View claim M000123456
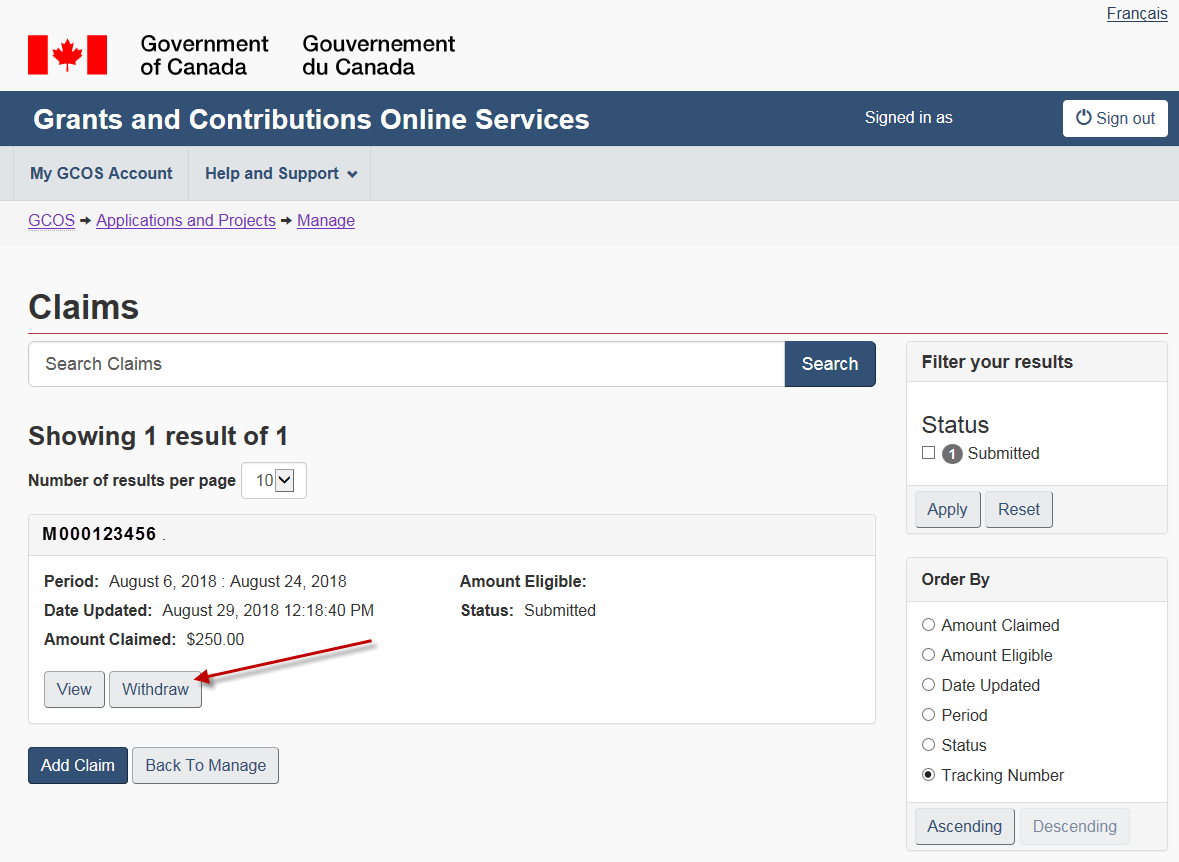 pos(74,689)
